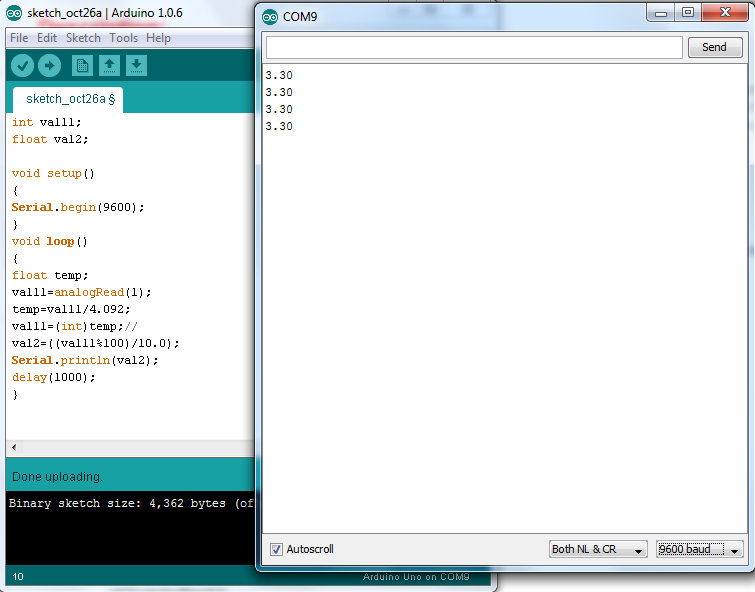Click the line 'Serial.begin(9600);'
This screenshot has height=592, width=755.
[x=78, y=208]
